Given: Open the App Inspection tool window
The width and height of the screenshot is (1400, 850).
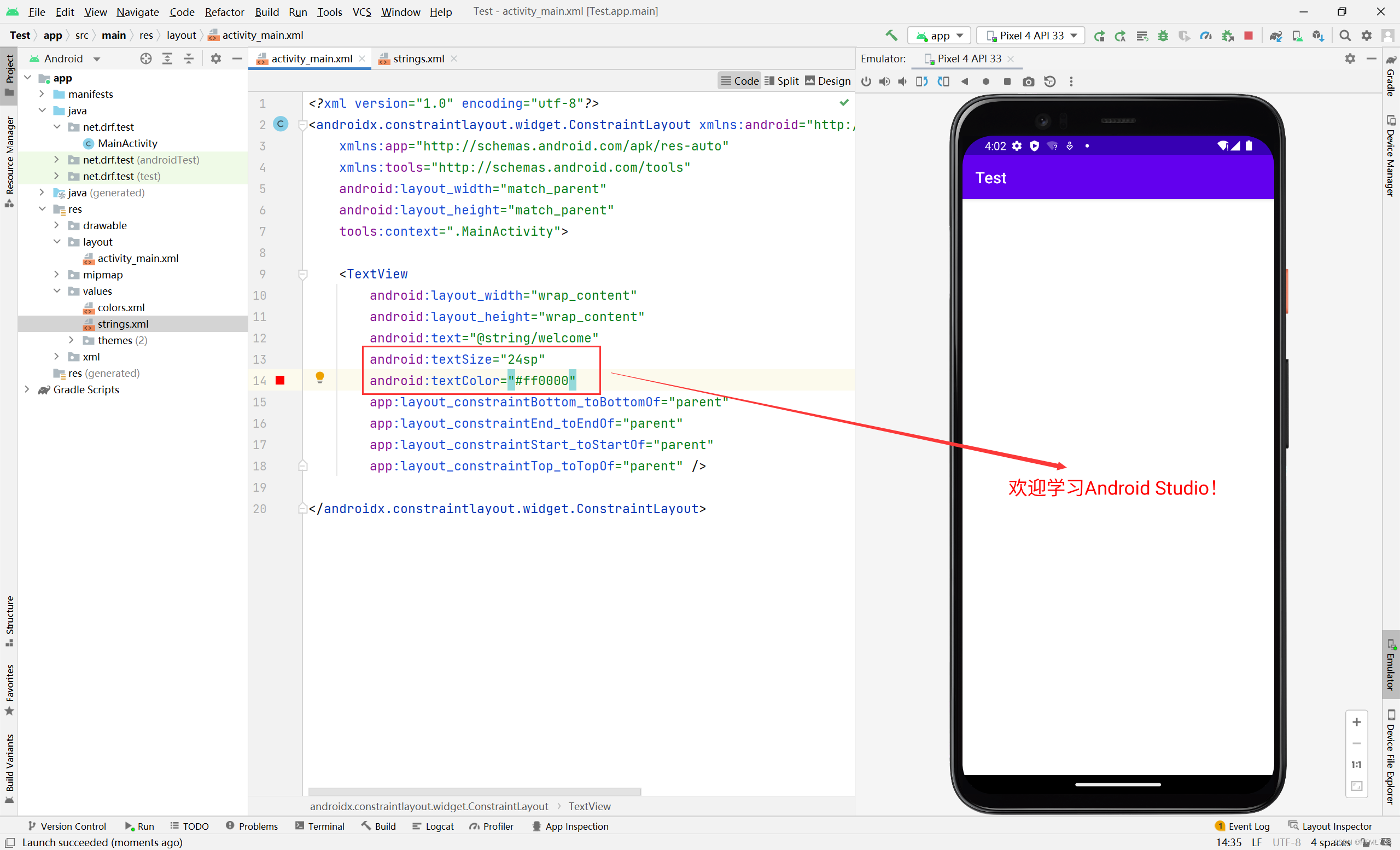Looking at the screenshot, I should click(x=570, y=826).
